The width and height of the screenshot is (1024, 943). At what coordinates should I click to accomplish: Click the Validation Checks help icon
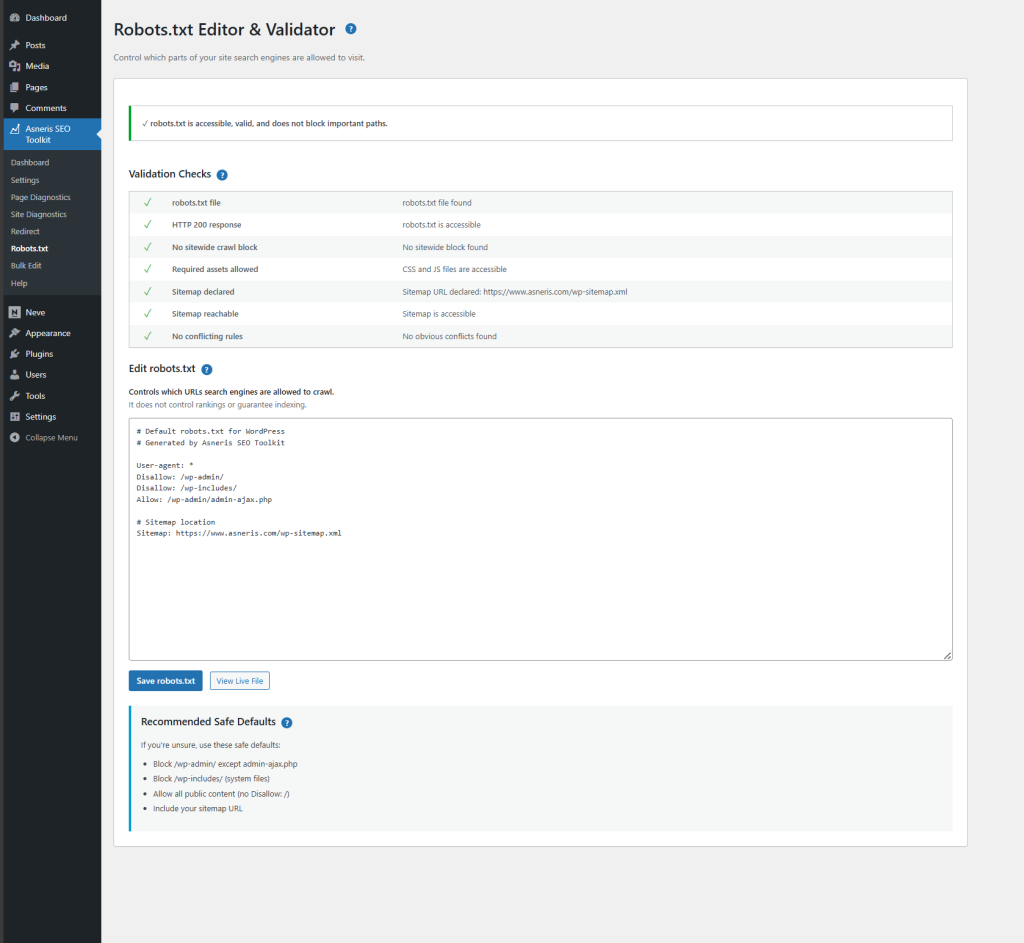(x=222, y=173)
